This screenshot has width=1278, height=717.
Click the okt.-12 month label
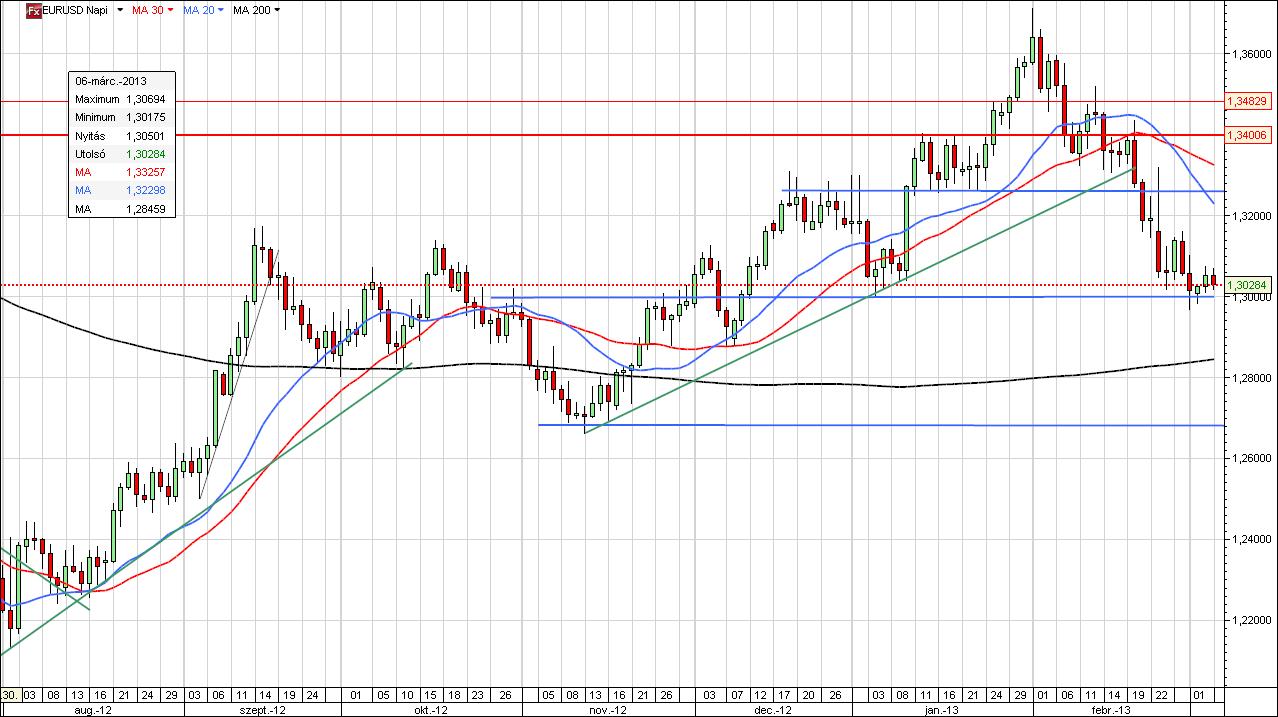pyautogui.click(x=431, y=709)
